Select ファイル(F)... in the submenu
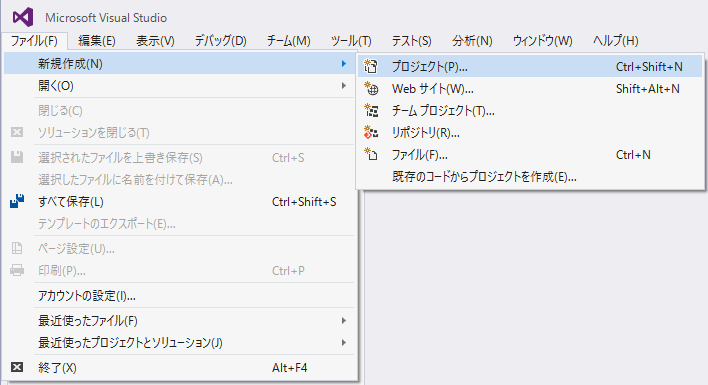This screenshot has height=385, width=708. pyautogui.click(x=531, y=155)
